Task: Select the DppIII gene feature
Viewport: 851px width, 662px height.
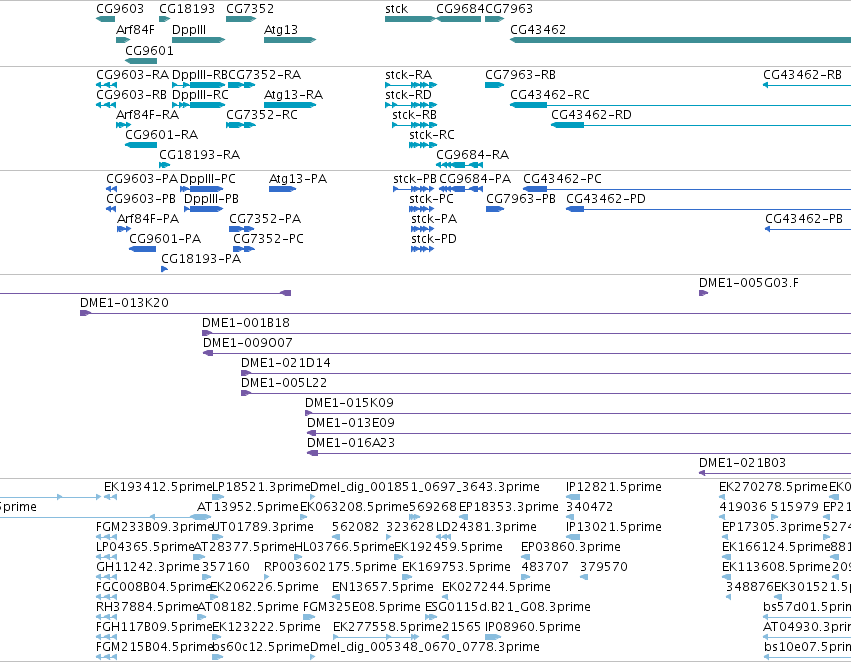Action: point(198,40)
